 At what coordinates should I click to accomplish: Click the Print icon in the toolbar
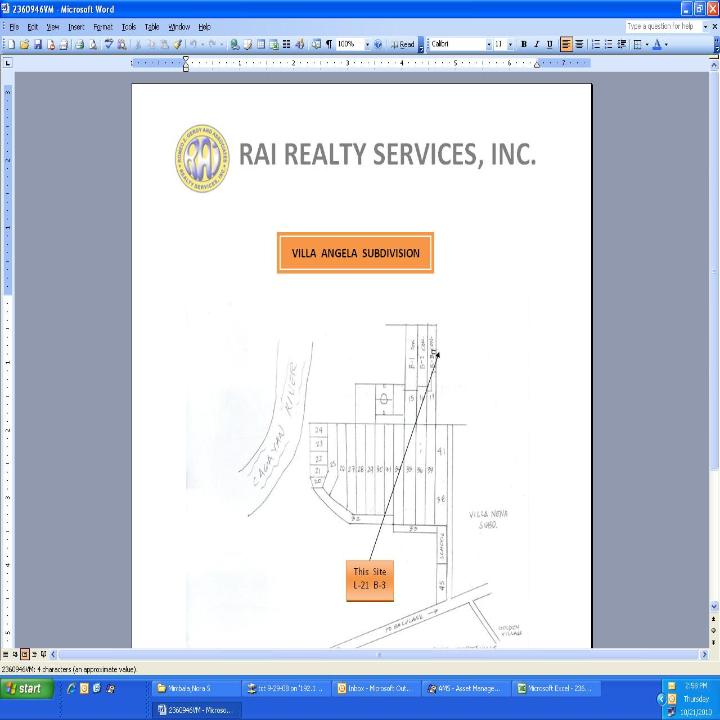point(79,45)
